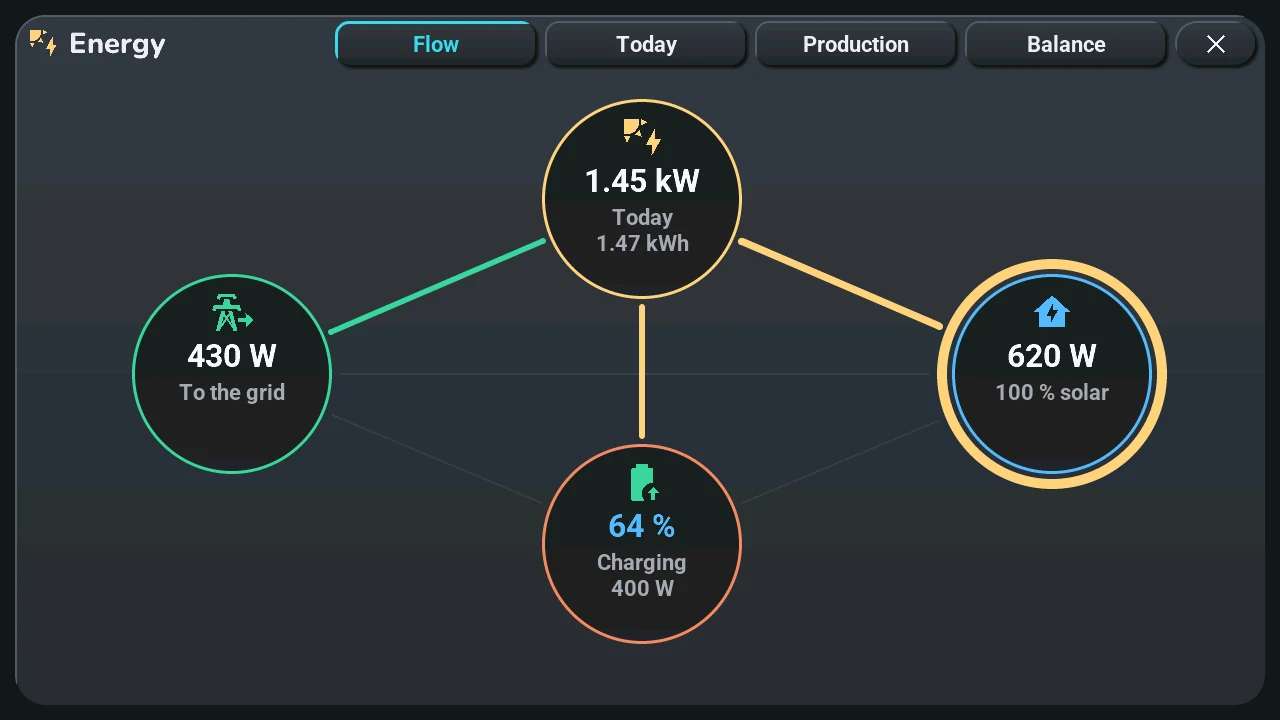
Task: Select the 64 % battery level
Action: pos(642,526)
